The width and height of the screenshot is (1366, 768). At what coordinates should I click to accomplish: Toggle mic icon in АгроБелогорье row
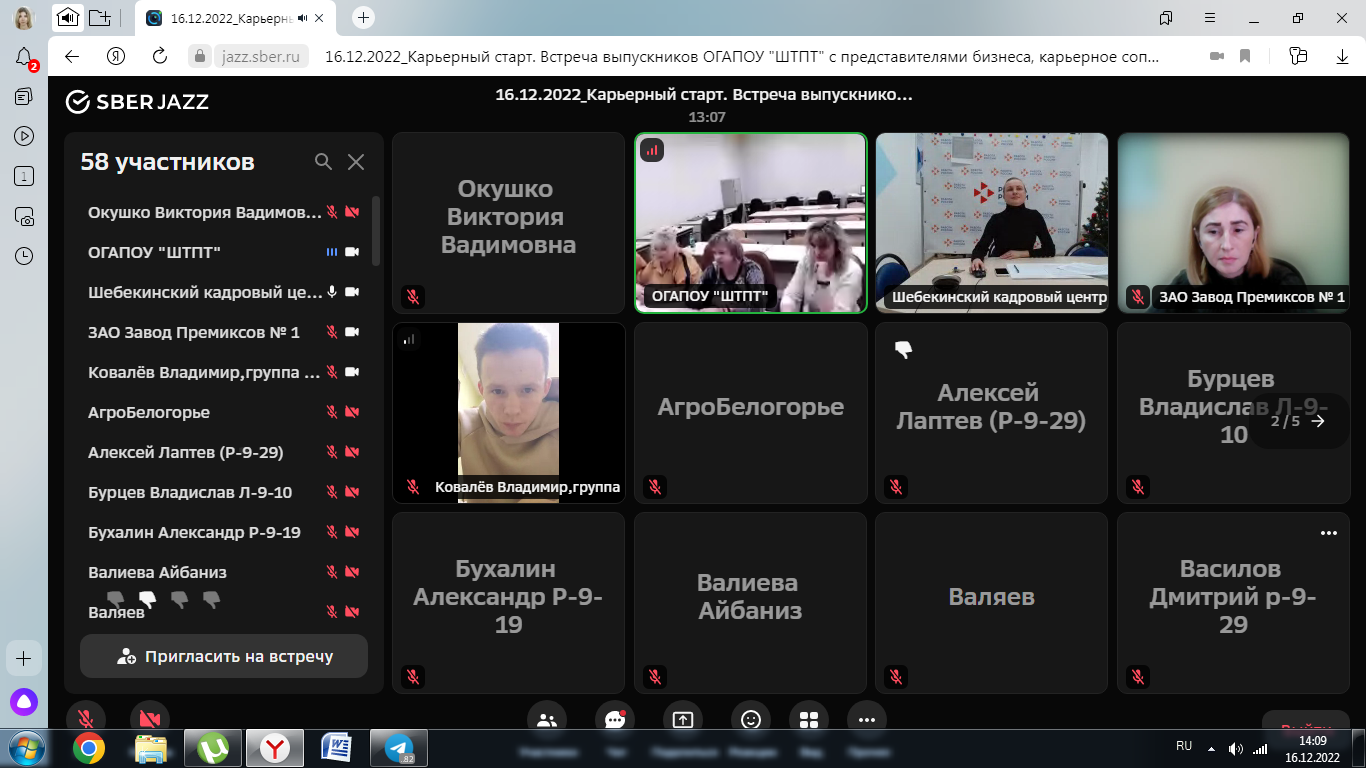[332, 412]
